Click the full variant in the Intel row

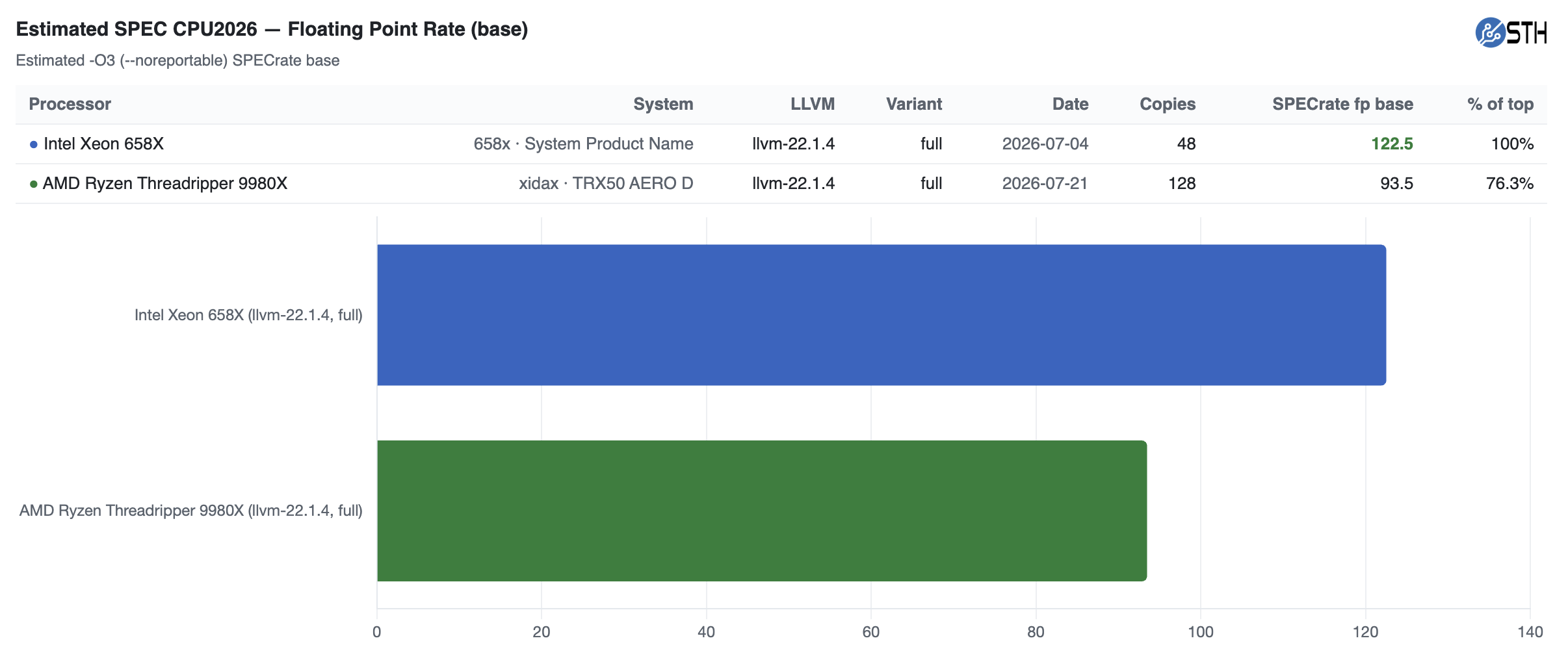pos(932,144)
